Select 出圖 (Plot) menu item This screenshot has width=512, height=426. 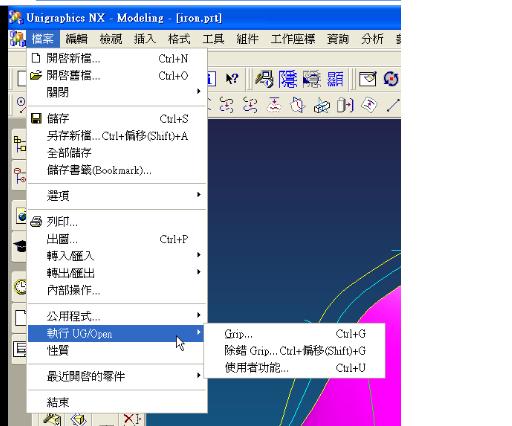(x=117, y=239)
